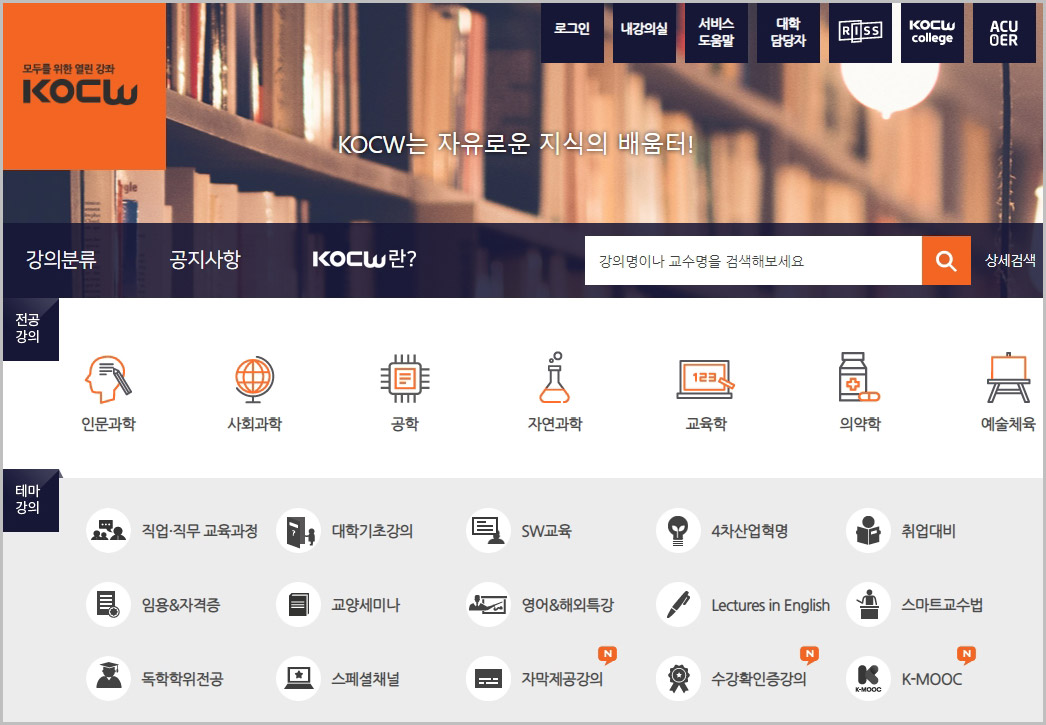This screenshot has width=1046, height=725.
Task: Click the 공학 chip-shaped icon
Action: 404,378
